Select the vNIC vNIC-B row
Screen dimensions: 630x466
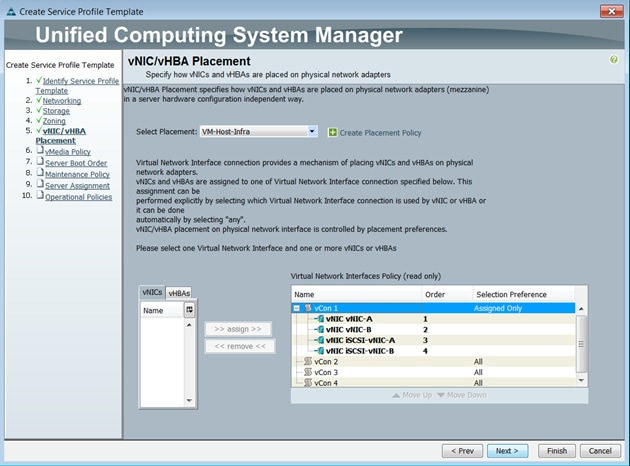[x=433, y=329]
